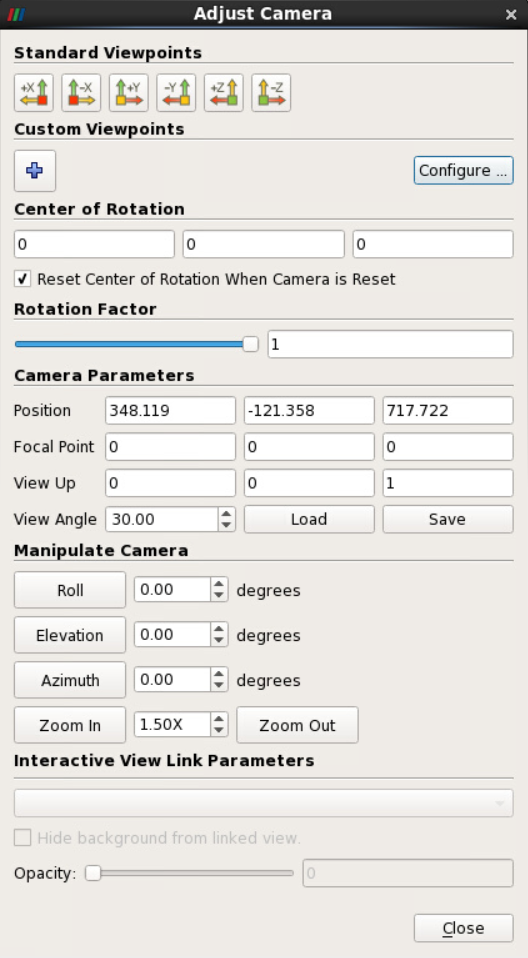Close the dialog with Close button

(x=463, y=928)
